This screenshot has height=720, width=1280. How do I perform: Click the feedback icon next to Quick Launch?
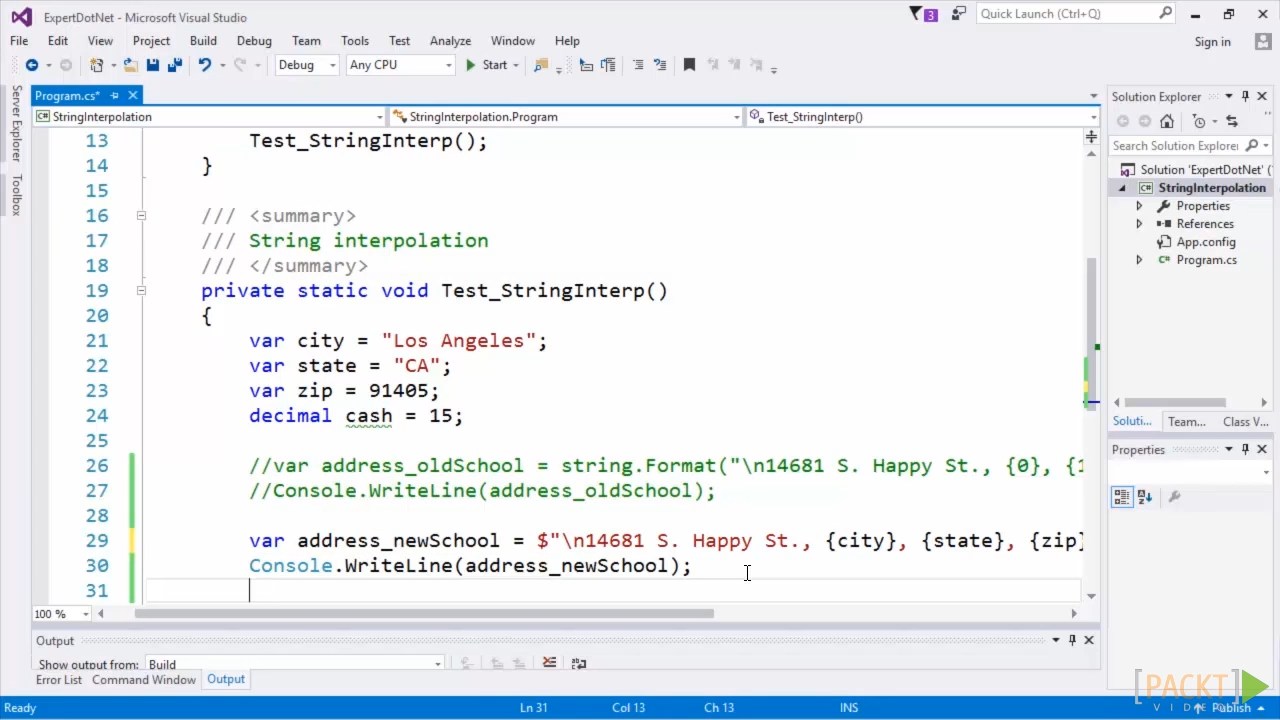(x=959, y=14)
